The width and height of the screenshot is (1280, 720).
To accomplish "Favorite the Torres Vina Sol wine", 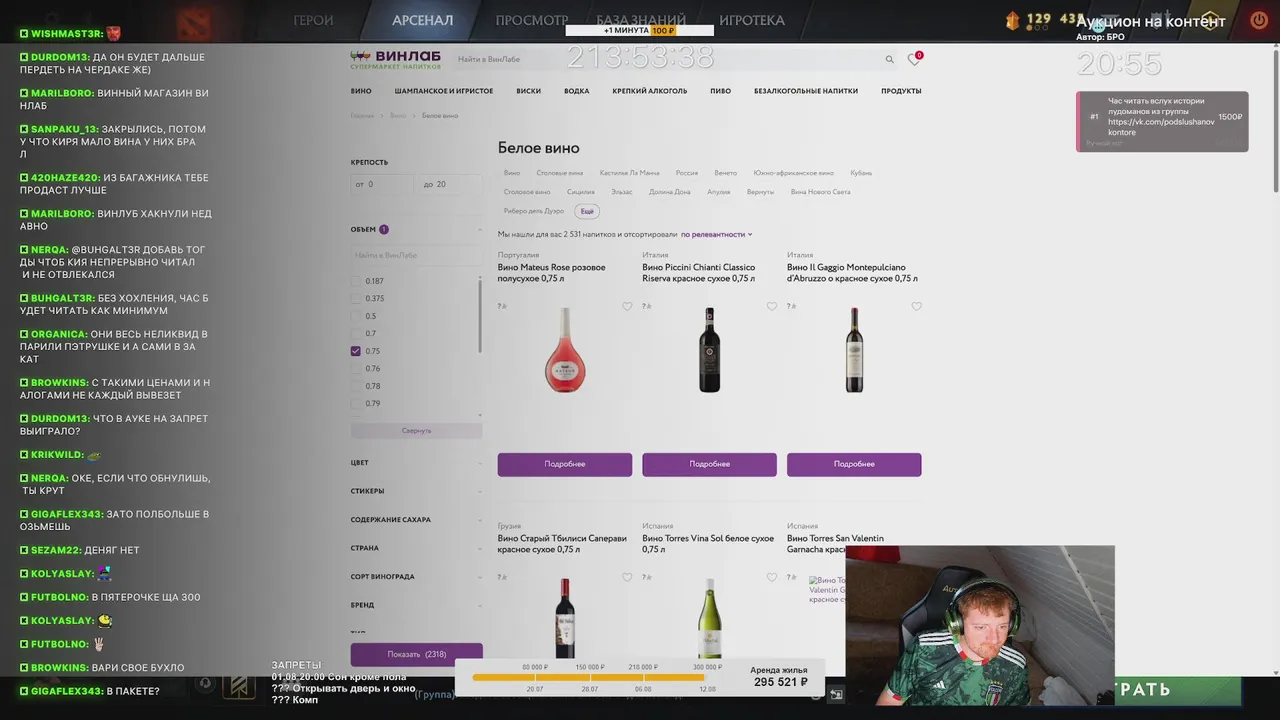I will pos(771,577).
